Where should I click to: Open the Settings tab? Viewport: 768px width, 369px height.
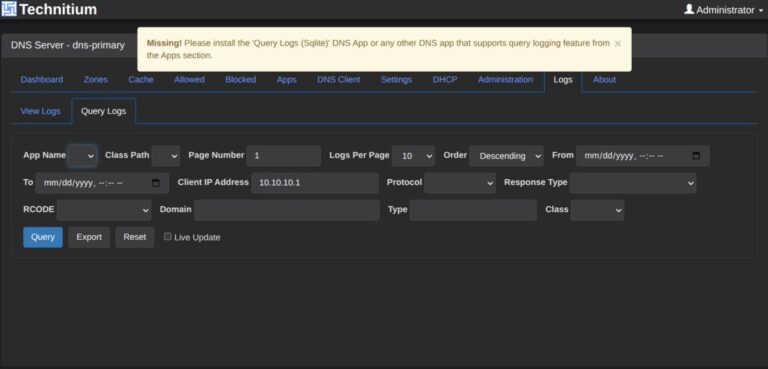(396, 79)
